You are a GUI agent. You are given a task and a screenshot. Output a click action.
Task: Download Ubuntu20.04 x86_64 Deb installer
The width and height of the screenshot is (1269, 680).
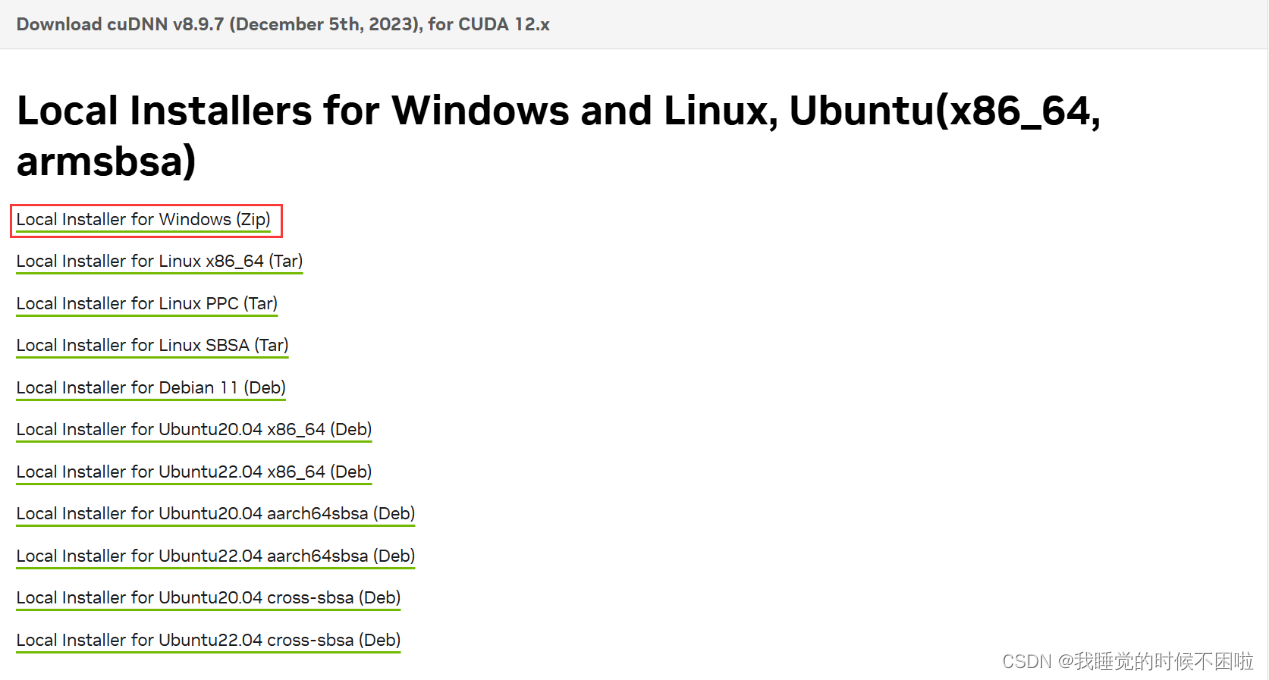194,429
